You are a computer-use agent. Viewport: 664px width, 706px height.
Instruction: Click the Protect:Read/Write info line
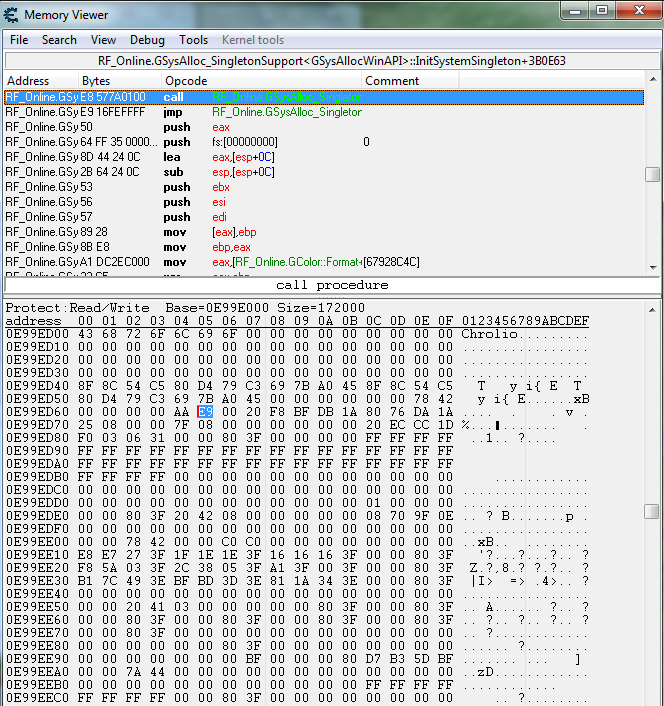coord(185,308)
